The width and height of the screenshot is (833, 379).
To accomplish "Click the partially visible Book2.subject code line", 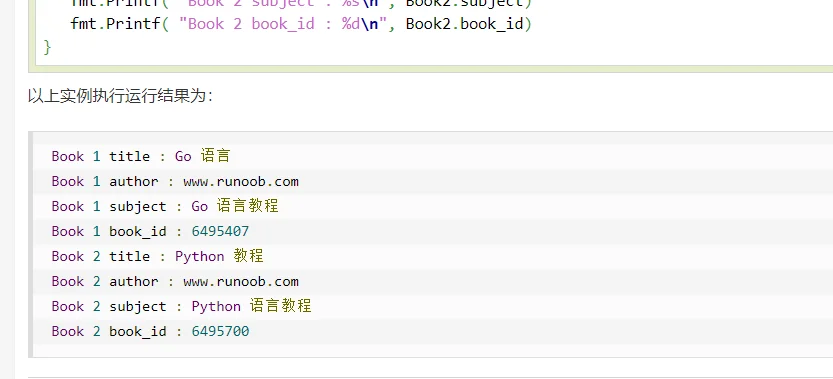I will tap(301, 3).
